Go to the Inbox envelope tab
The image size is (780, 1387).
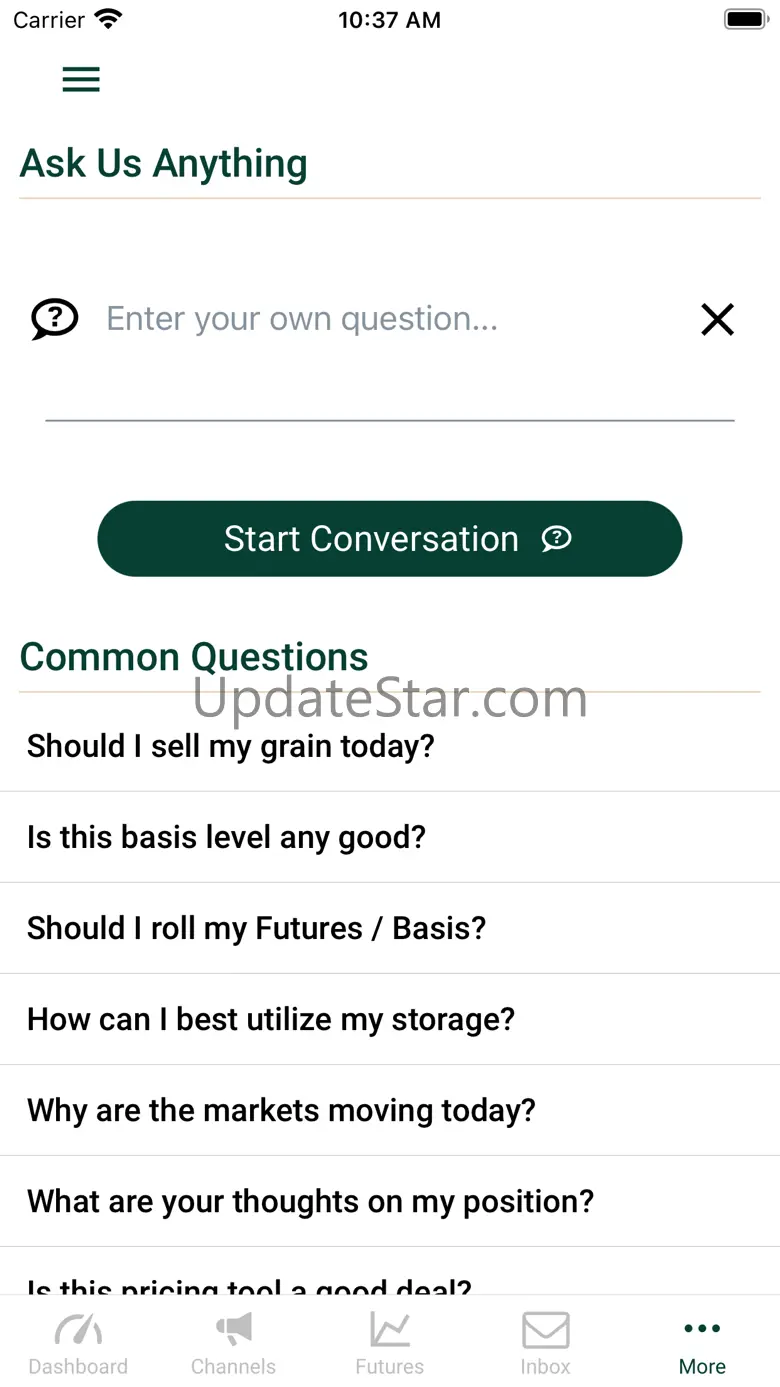[x=546, y=1343]
